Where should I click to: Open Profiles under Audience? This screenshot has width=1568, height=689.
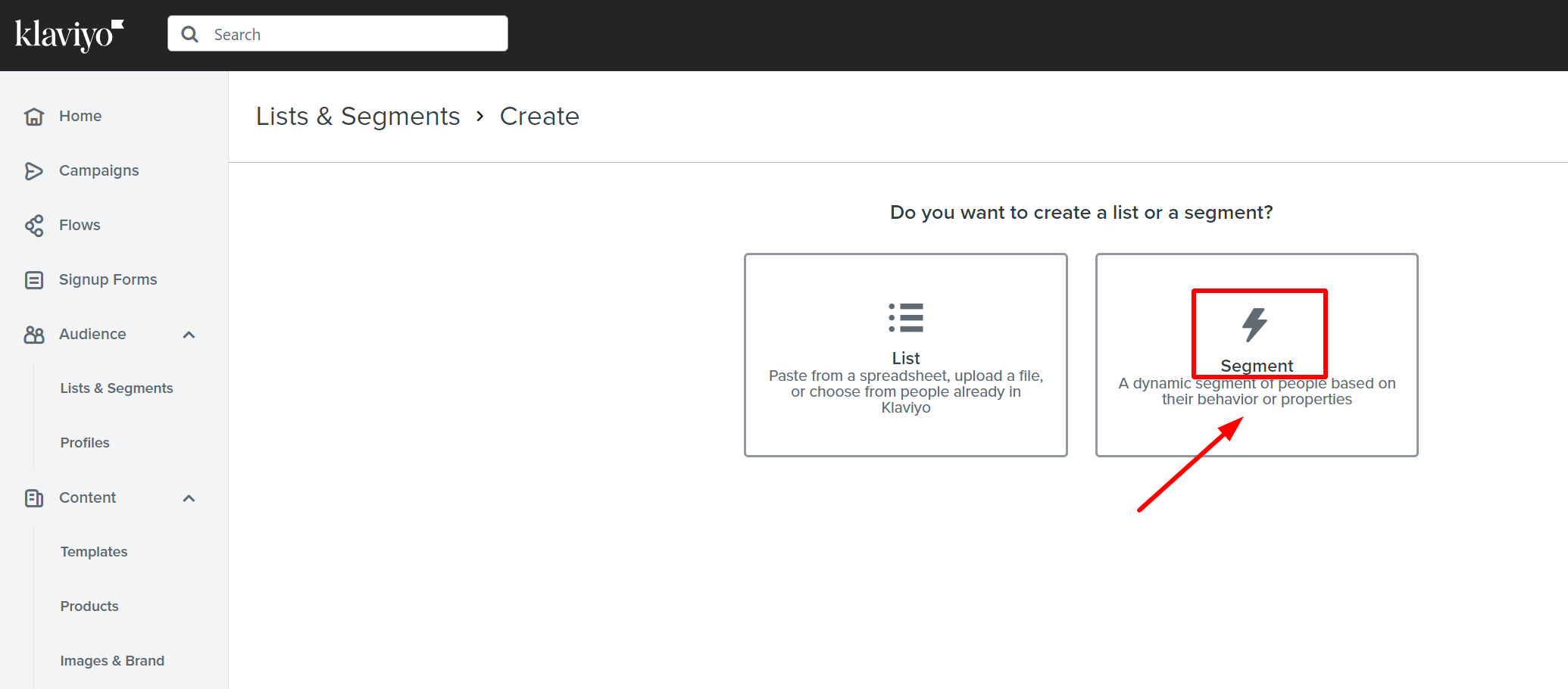[x=85, y=443]
